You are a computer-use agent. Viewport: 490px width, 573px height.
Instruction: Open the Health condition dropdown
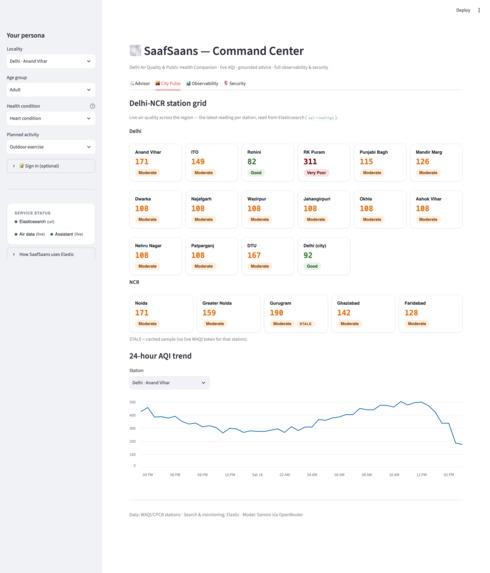click(51, 118)
